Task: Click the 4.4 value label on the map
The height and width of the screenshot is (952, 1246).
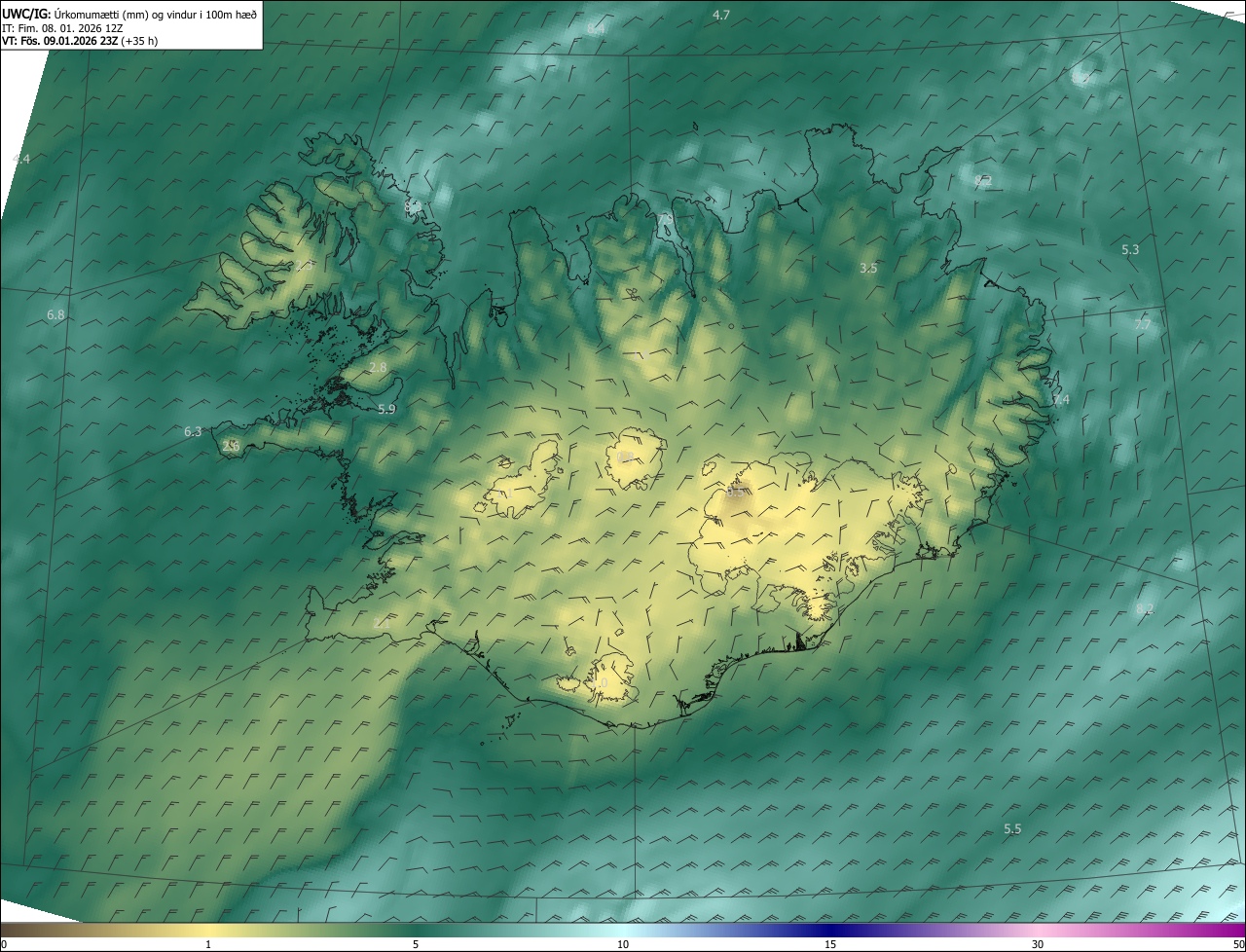Action: pos(20,159)
